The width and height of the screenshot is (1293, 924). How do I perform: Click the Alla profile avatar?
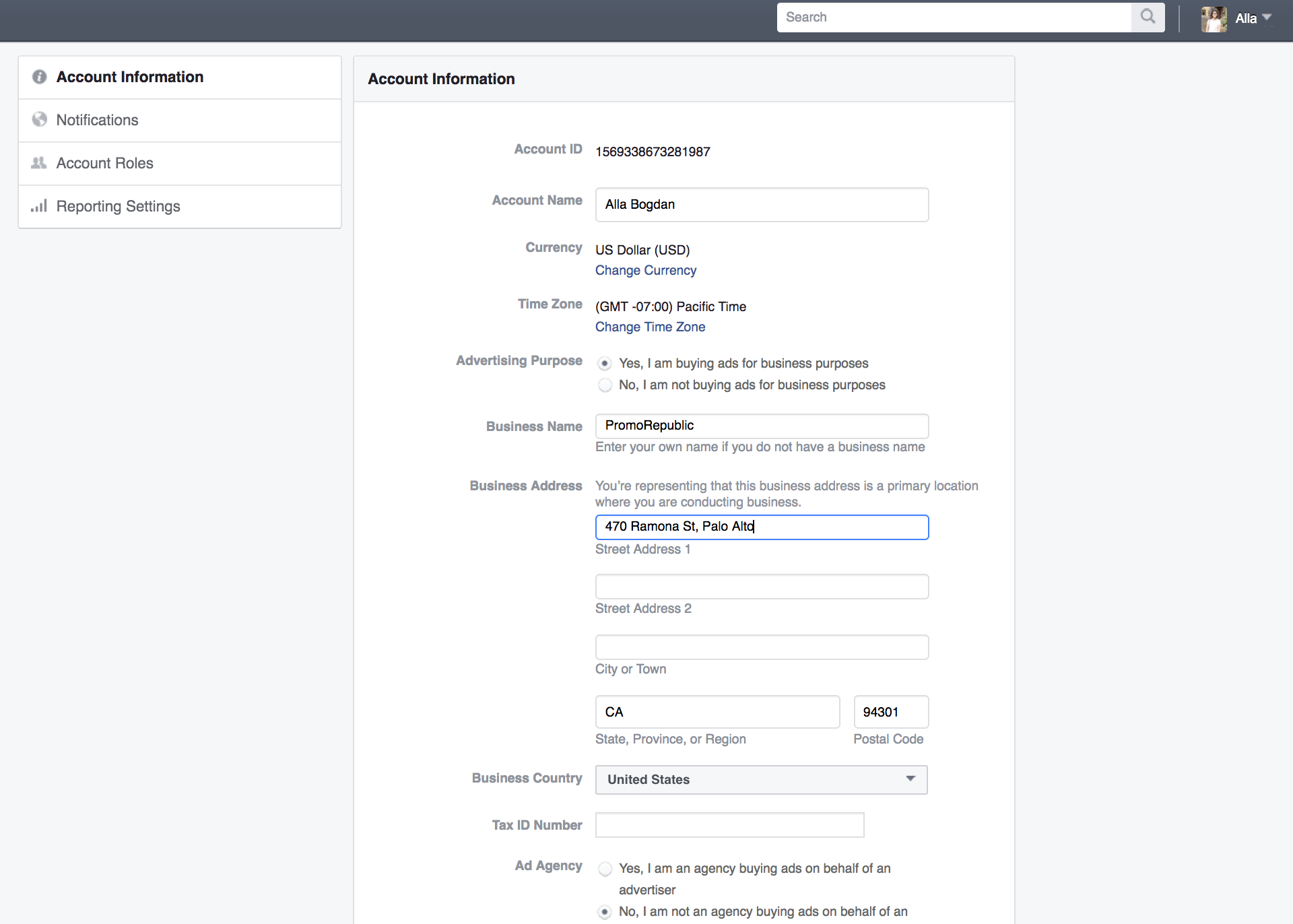(x=1214, y=19)
